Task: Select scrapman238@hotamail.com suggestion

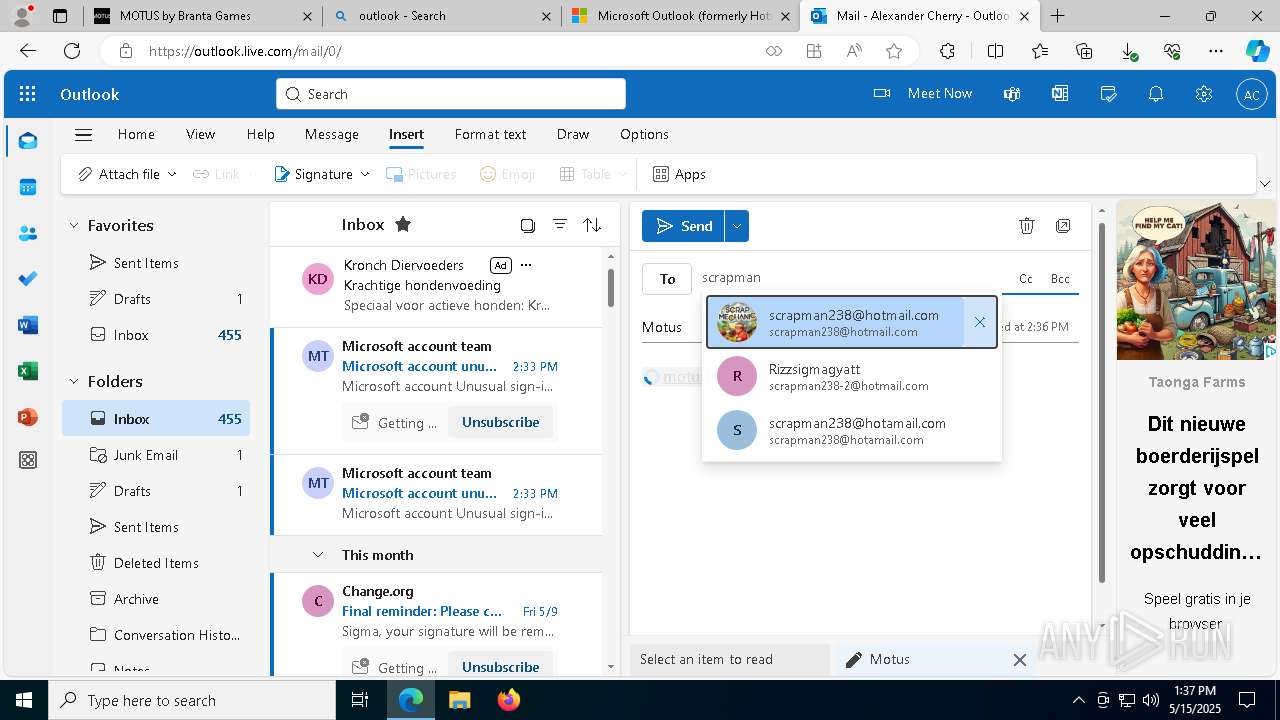Action: click(852, 431)
